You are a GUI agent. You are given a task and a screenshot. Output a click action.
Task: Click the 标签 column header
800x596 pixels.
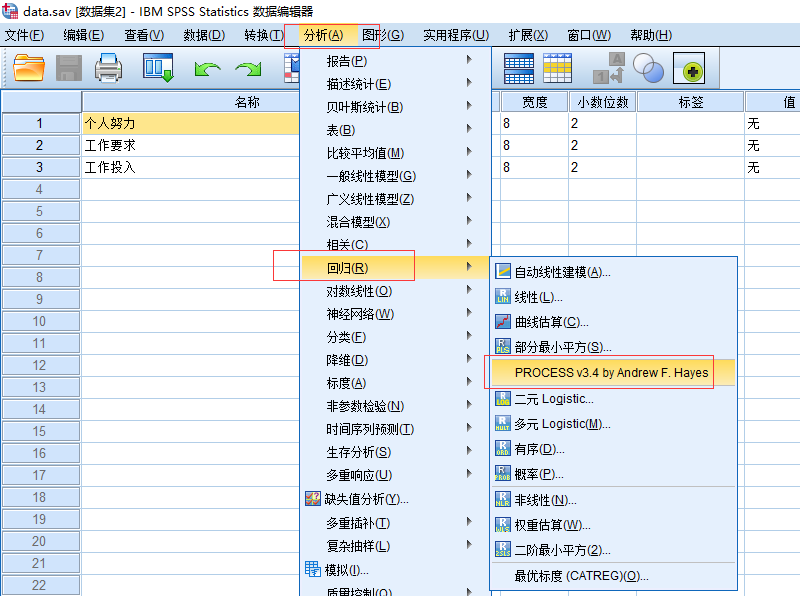point(690,102)
